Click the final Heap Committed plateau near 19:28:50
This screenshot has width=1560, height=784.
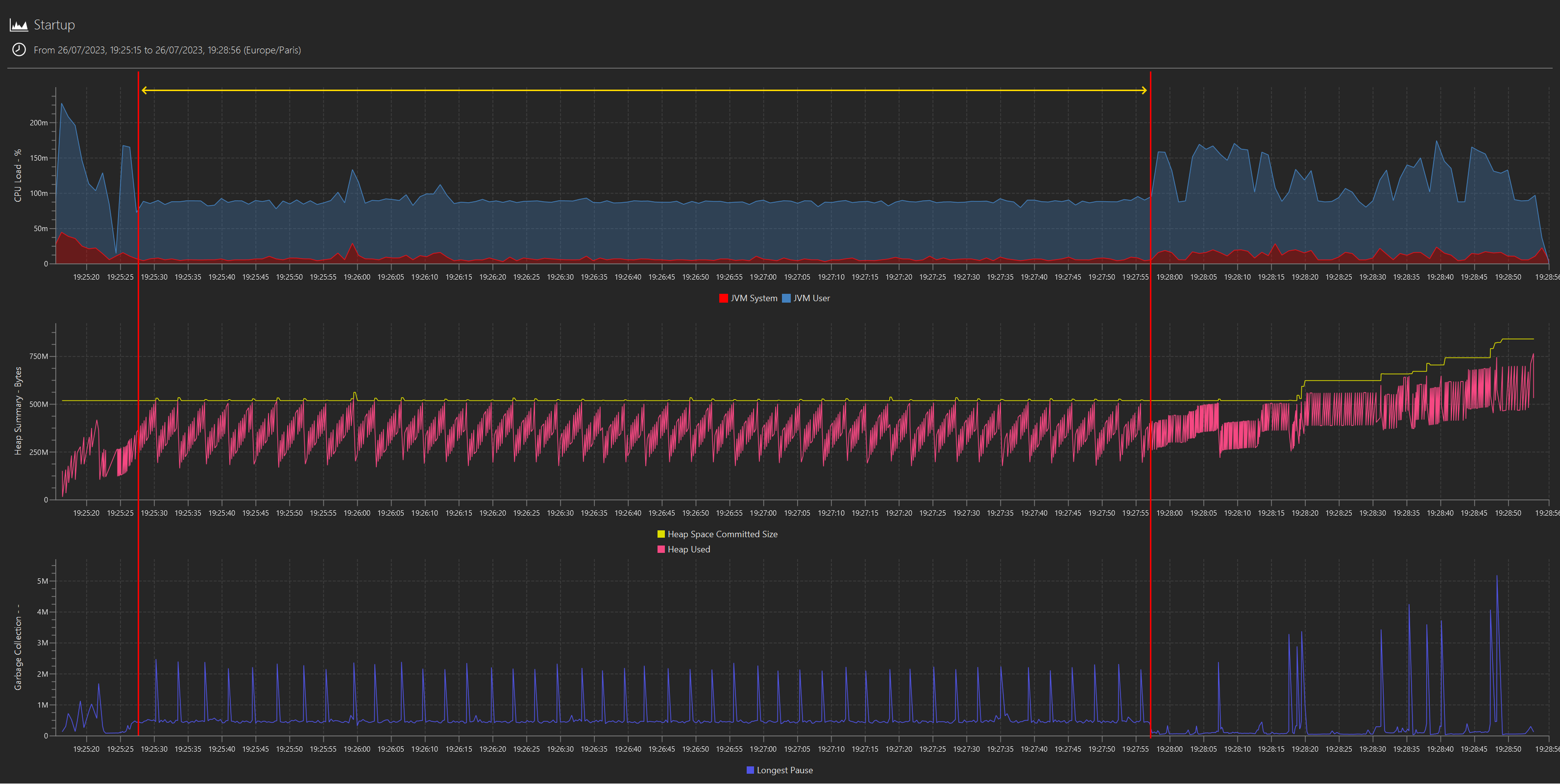pos(1517,339)
